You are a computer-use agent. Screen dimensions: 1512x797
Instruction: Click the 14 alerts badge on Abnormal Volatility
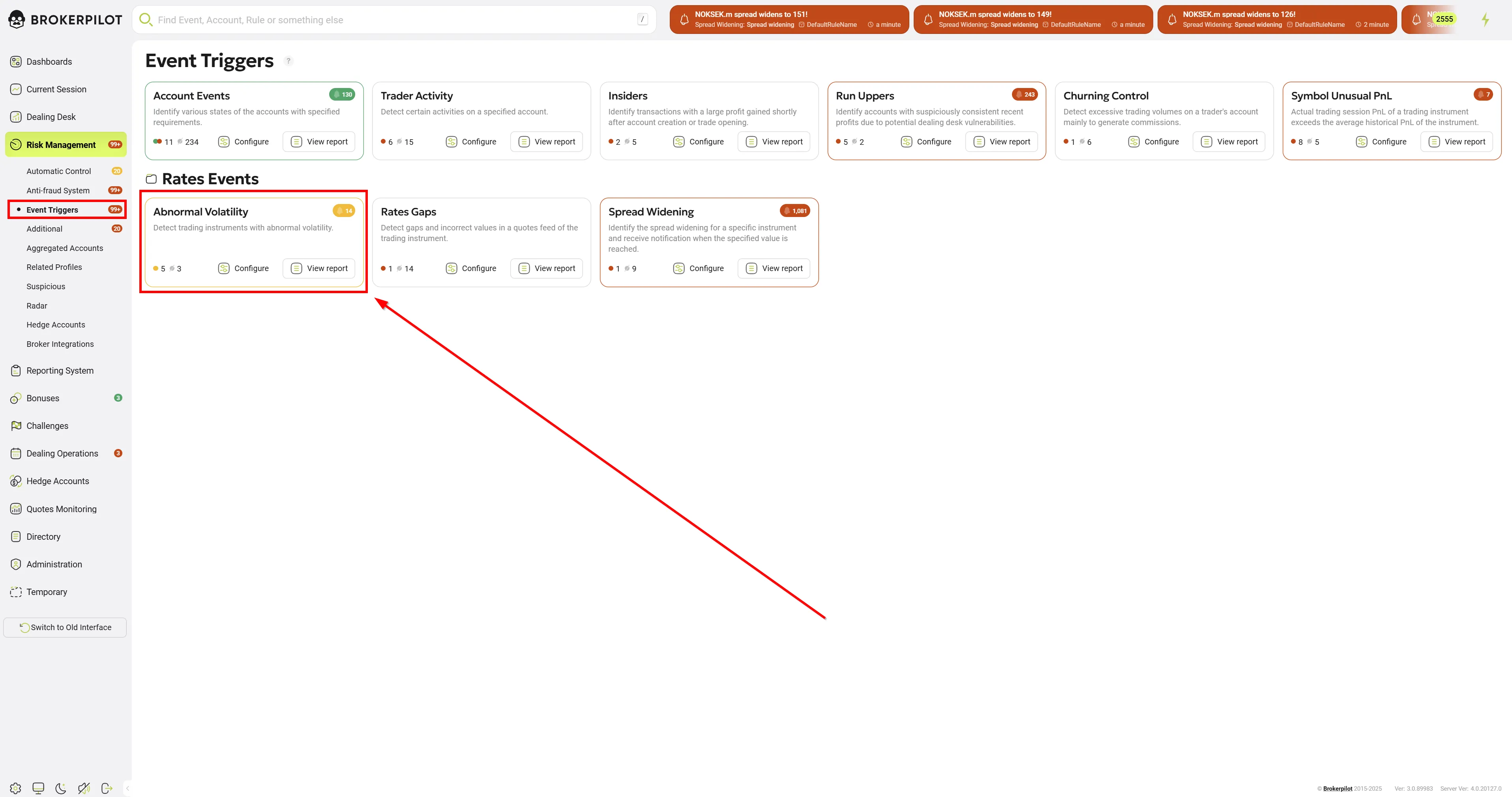tap(344, 211)
